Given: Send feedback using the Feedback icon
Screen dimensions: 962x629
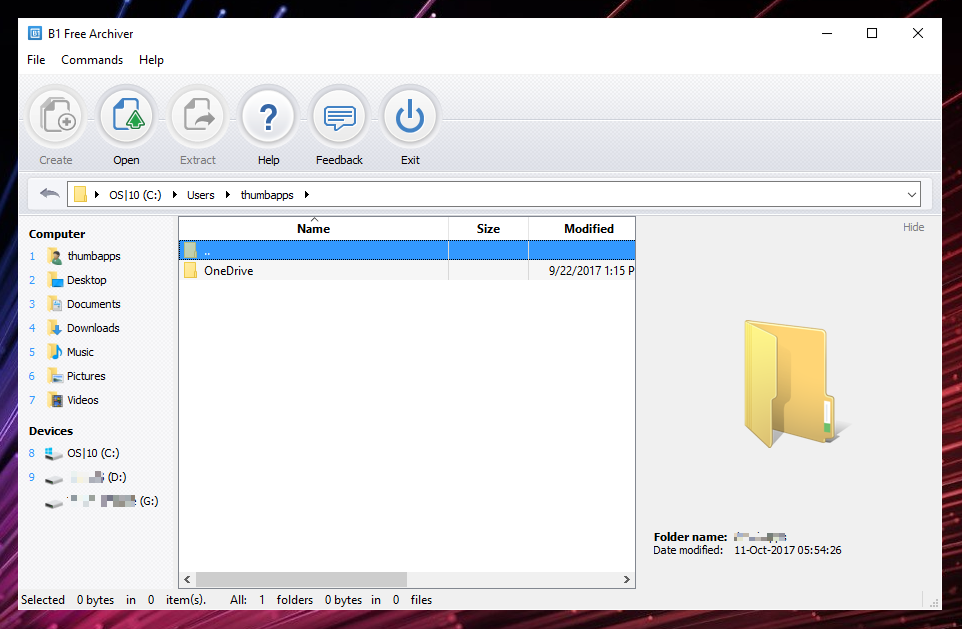Looking at the screenshot, I should (x=339, y=116).
